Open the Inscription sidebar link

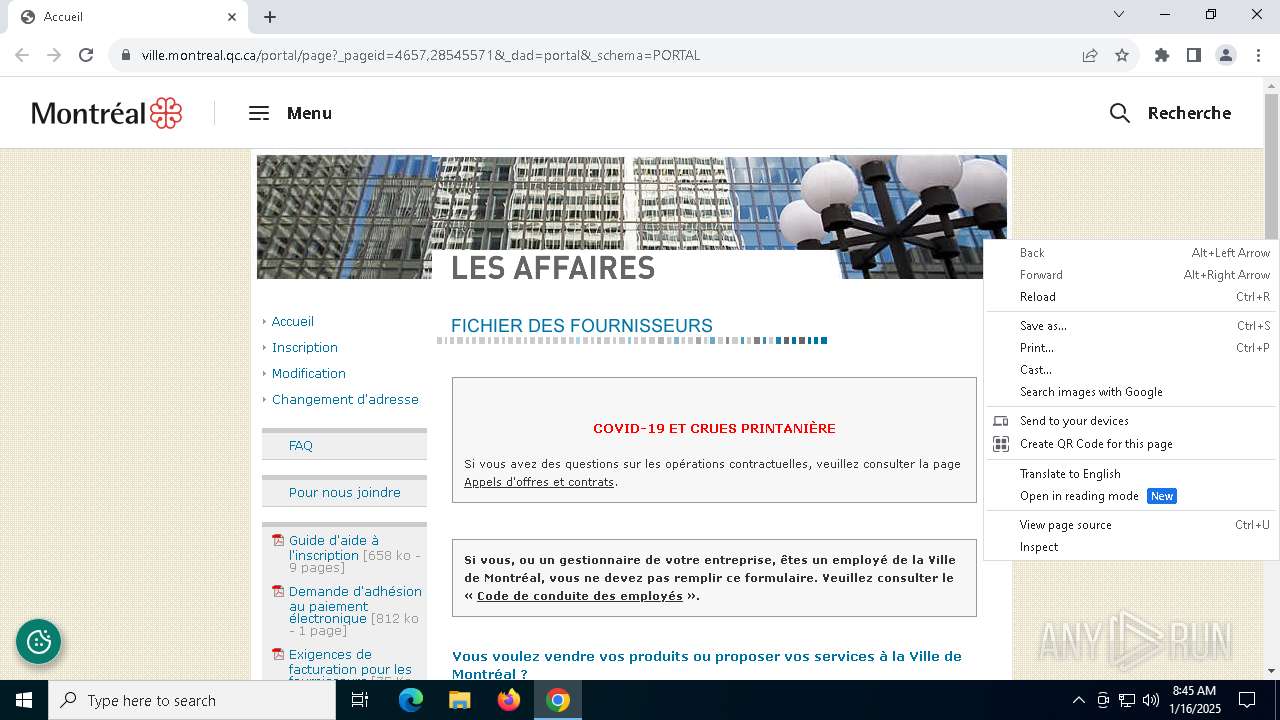tap(305, 347)
